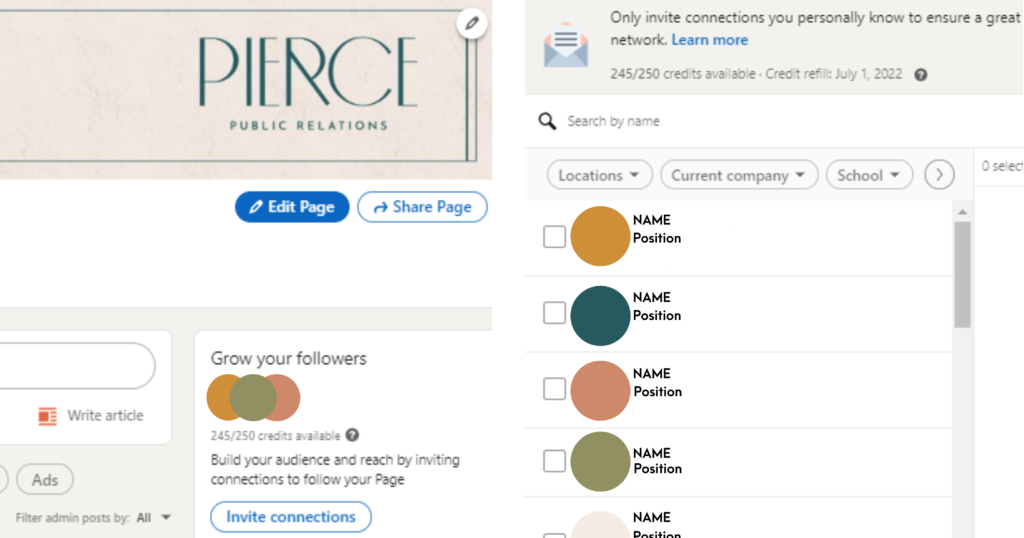Show more filters with right chevron
The width and height of the screenshot is (1024, 538).
(939, 175)
